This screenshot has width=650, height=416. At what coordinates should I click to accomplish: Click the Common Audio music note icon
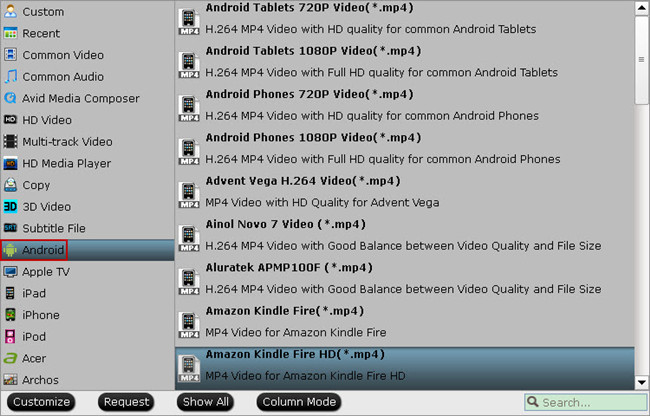pyautogui.click(x=10, y=76)
